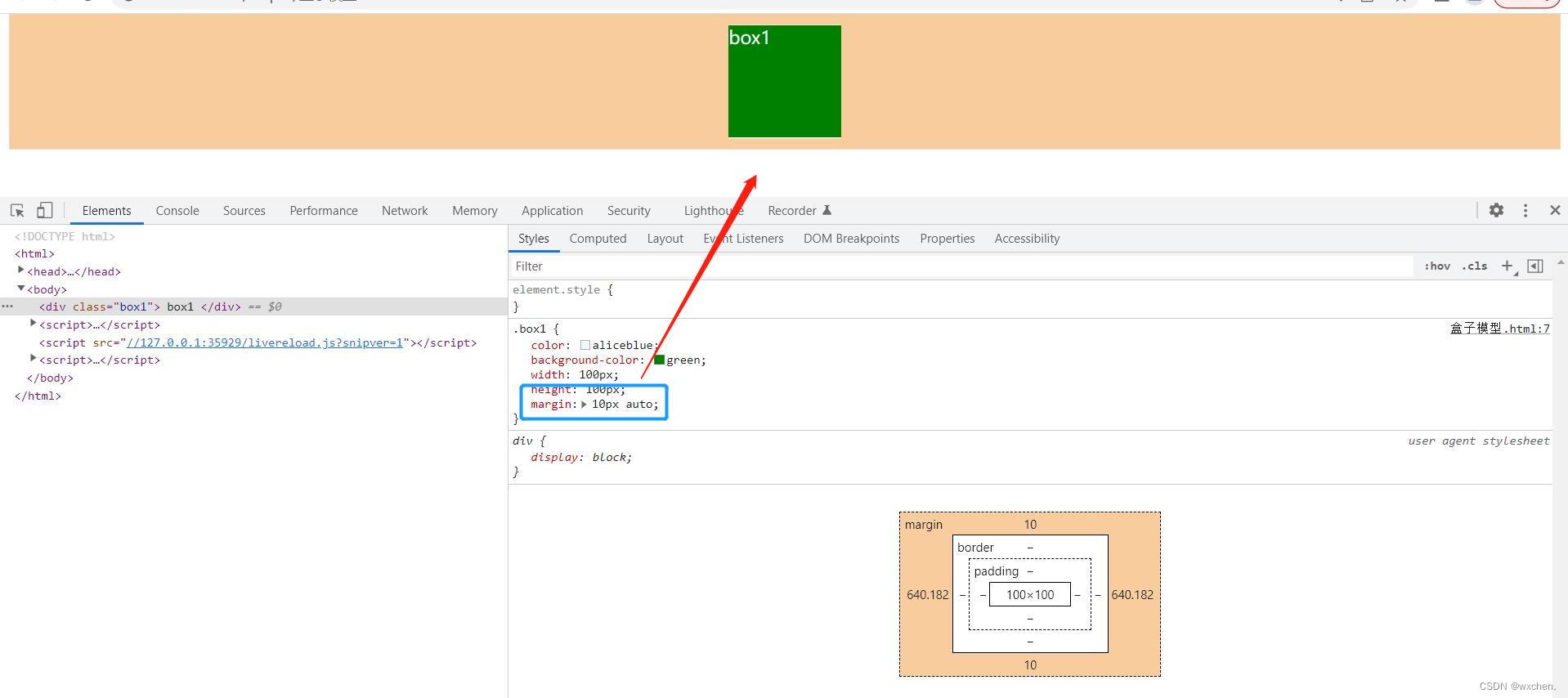Click the Recorder flask preview icon

(x=827, y=210)
